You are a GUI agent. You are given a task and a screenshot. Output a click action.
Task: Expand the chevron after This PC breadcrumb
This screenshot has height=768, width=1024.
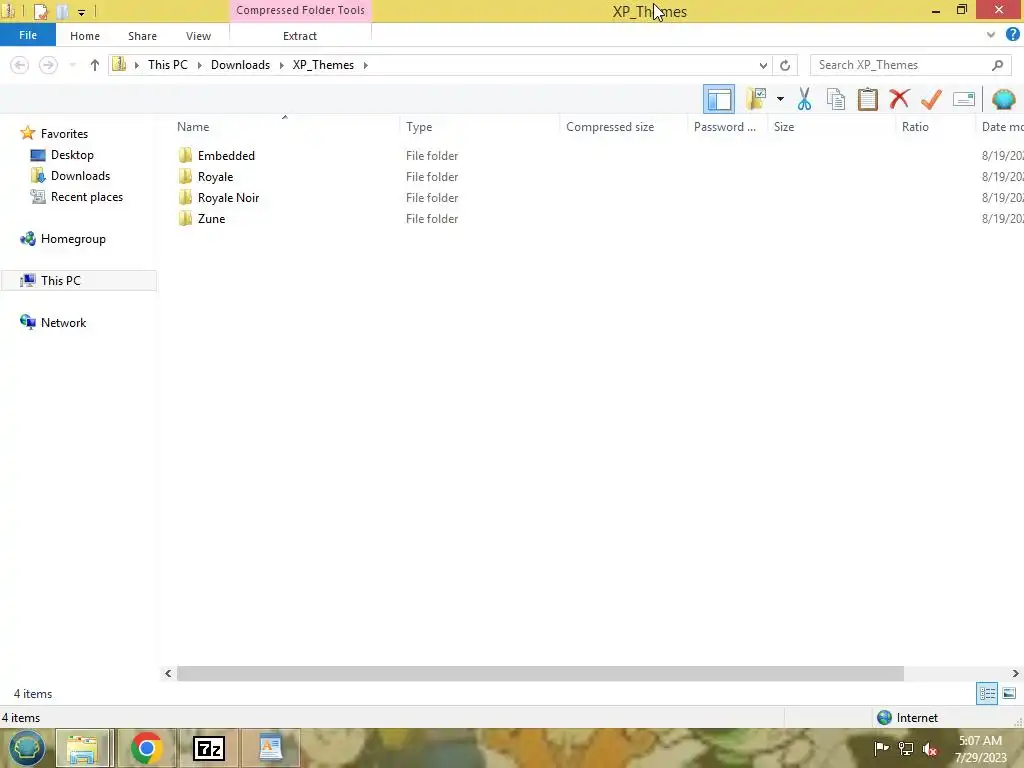pyautogui.click(x=200, y=65)
